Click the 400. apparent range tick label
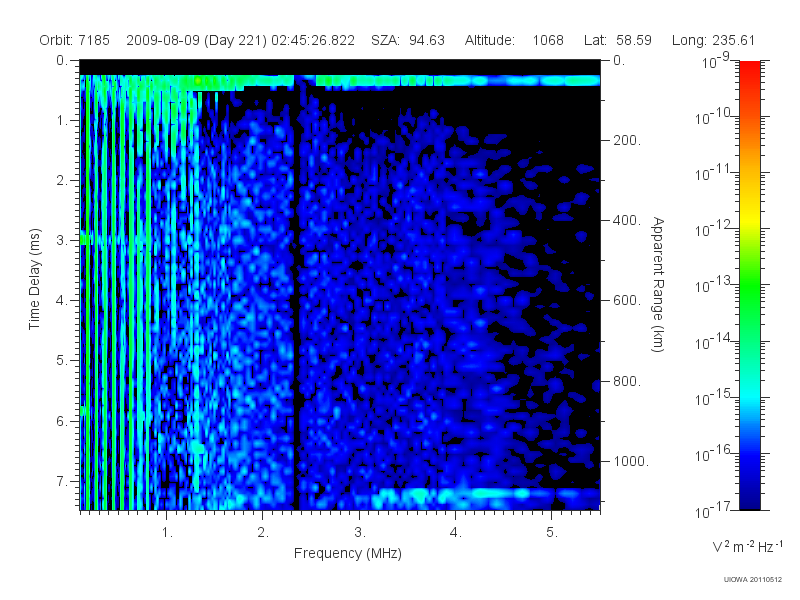 [x=627, y=220]
